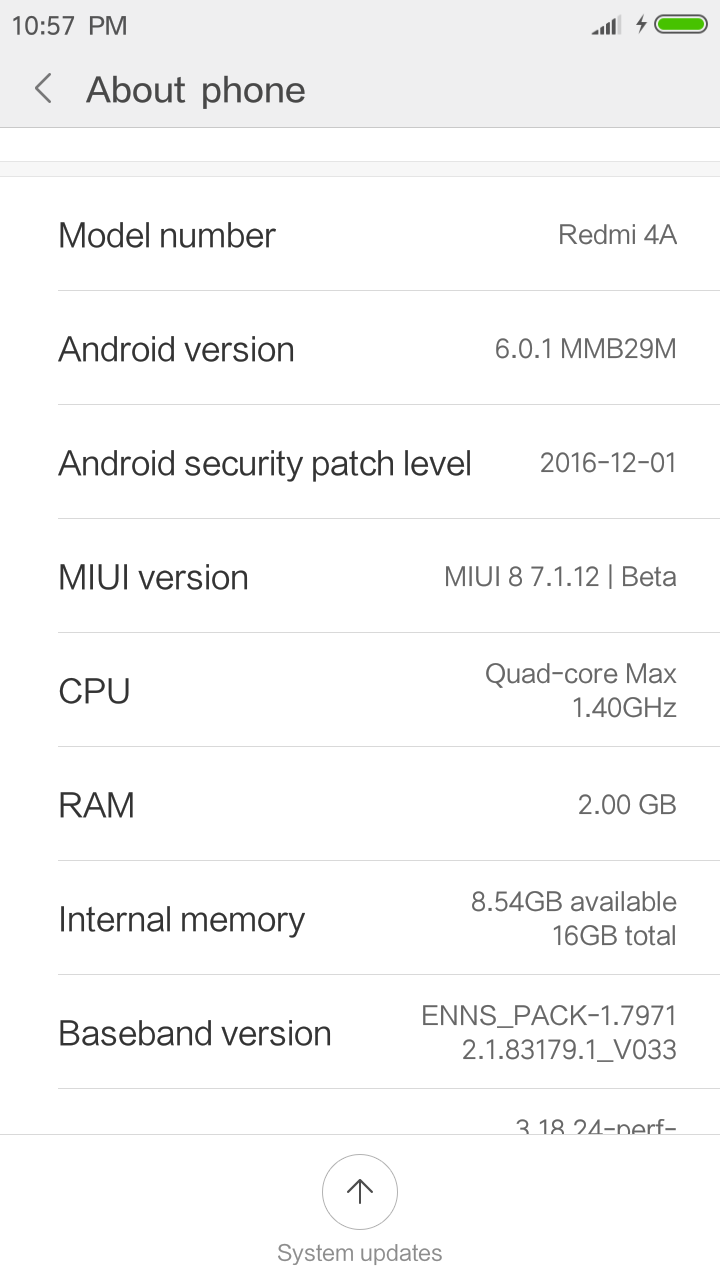Image resolution: width=720 pixels, height=1280 pixels.
Task: Tap the CPU info row
Action: click(x=360, y=691)
